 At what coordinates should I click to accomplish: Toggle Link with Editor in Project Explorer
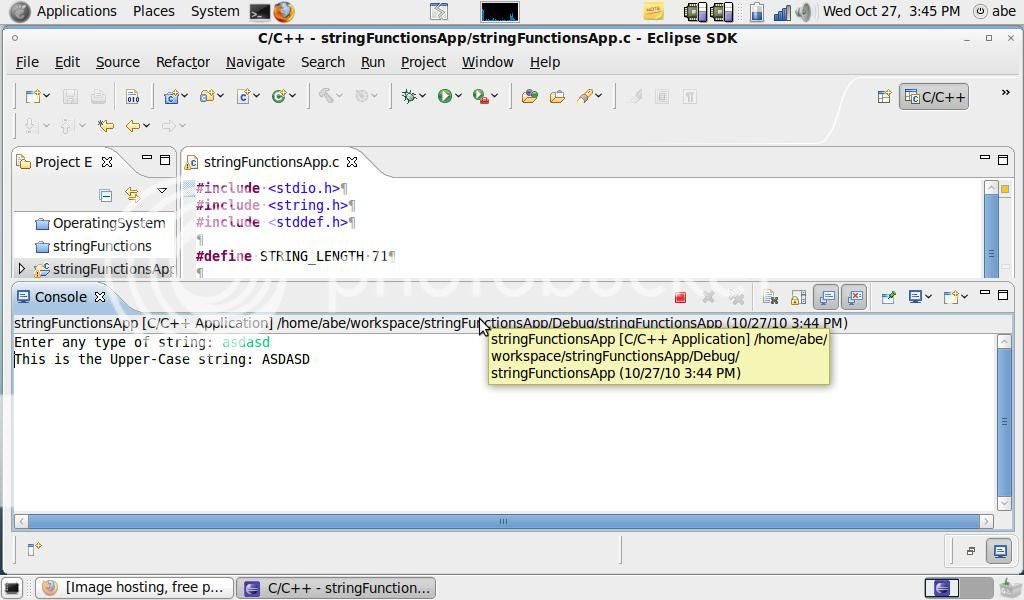[132, 194]
